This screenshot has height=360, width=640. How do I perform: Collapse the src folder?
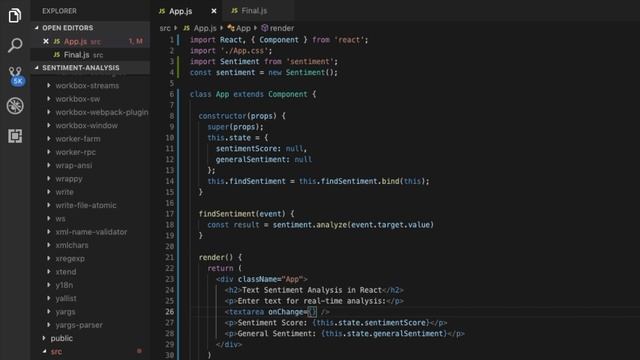(x=56, y=351)
